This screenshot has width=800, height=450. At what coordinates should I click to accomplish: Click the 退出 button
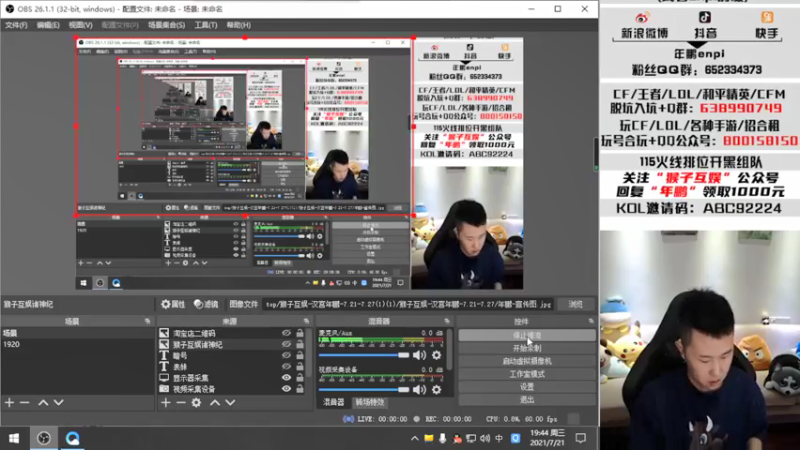pos(527,399)
